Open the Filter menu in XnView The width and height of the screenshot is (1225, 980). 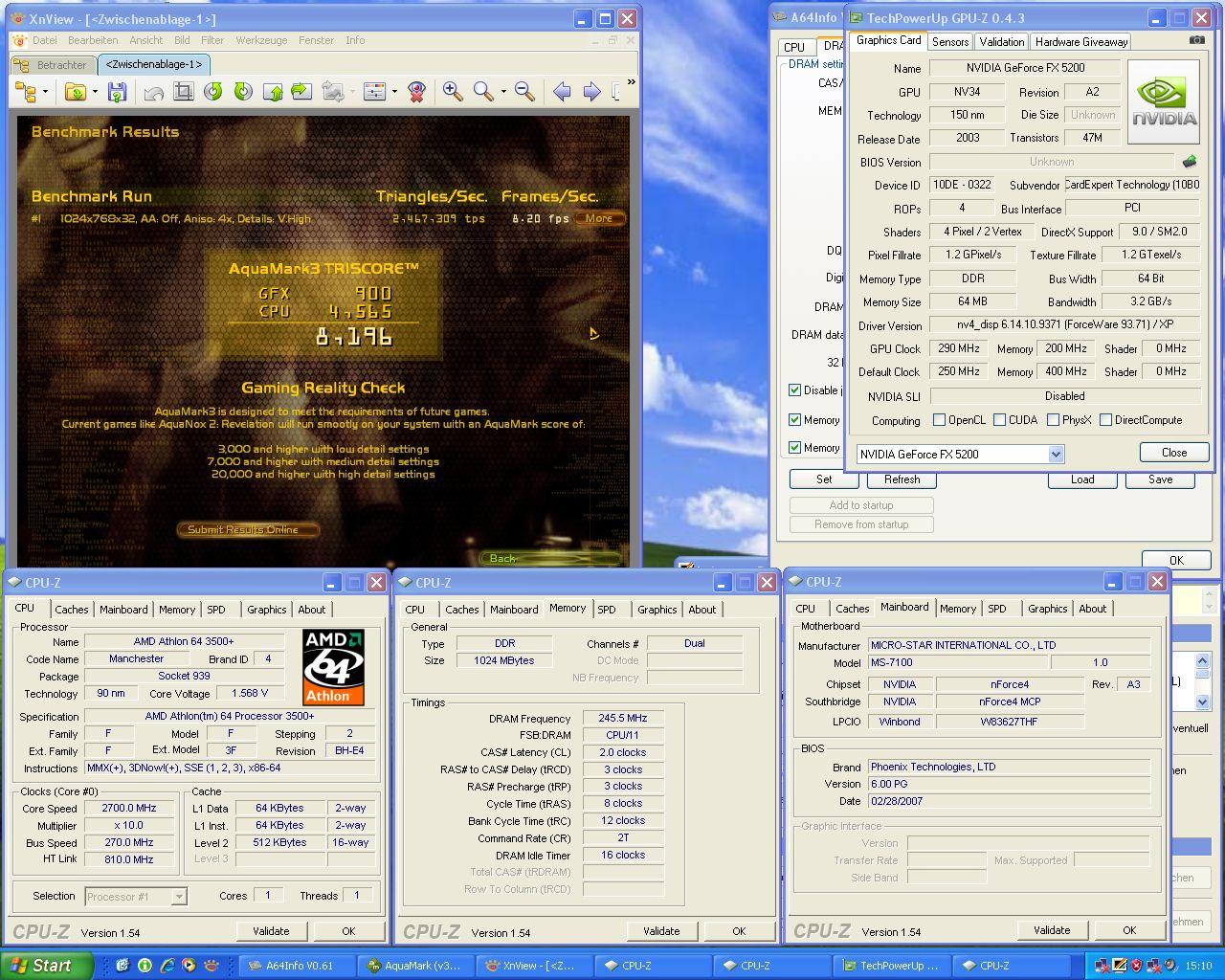[212, 40]
